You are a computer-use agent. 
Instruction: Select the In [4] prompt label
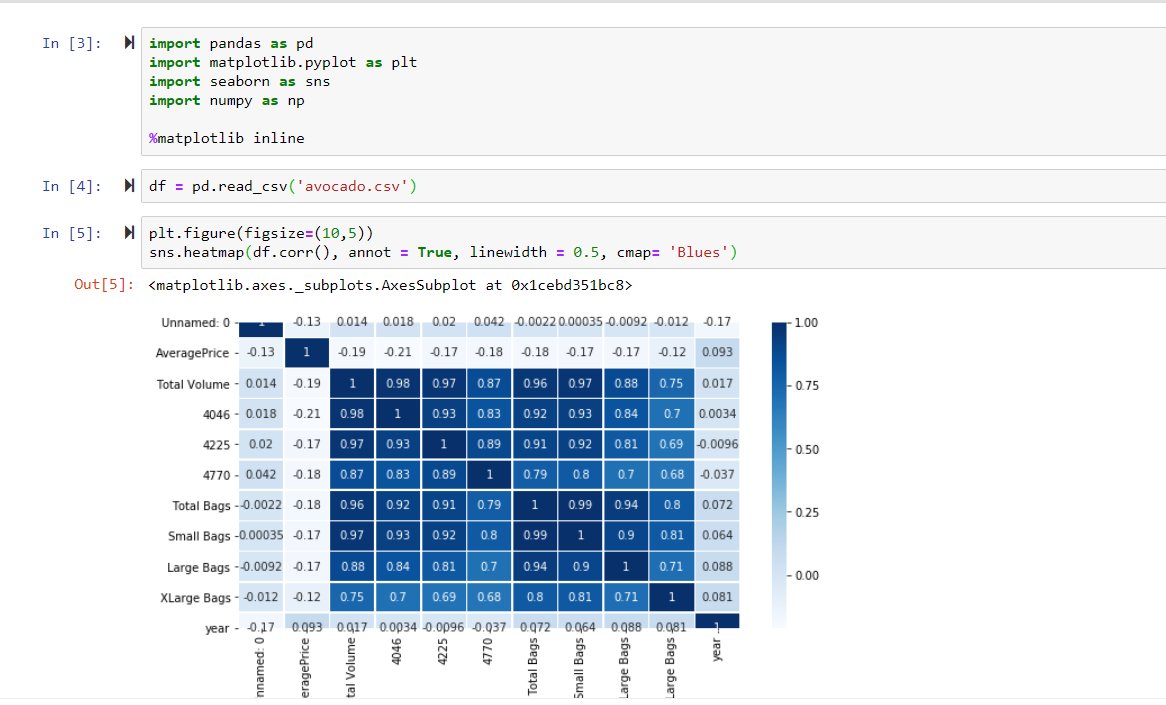pos(71,186)
